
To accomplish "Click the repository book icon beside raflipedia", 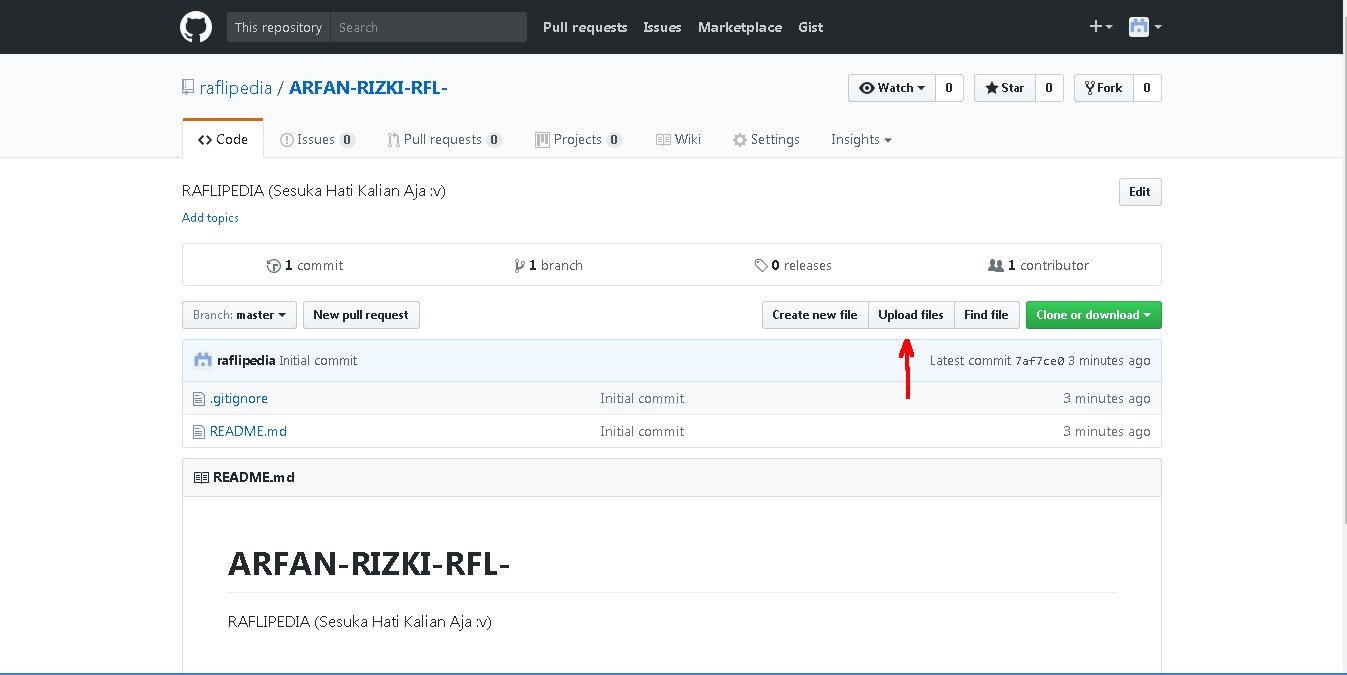I will point(187,87).
